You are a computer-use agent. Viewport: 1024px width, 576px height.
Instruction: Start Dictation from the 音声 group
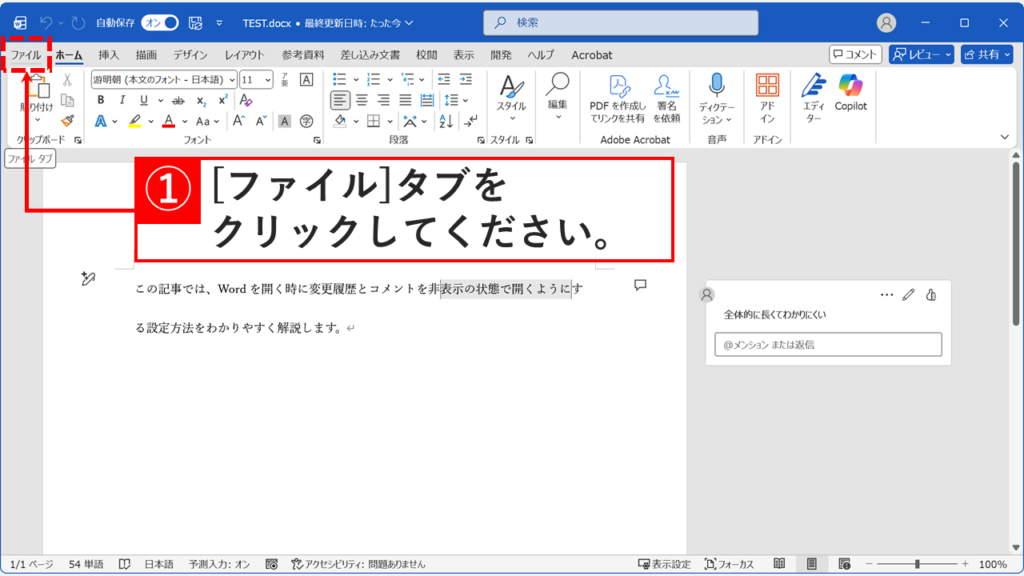716,95
